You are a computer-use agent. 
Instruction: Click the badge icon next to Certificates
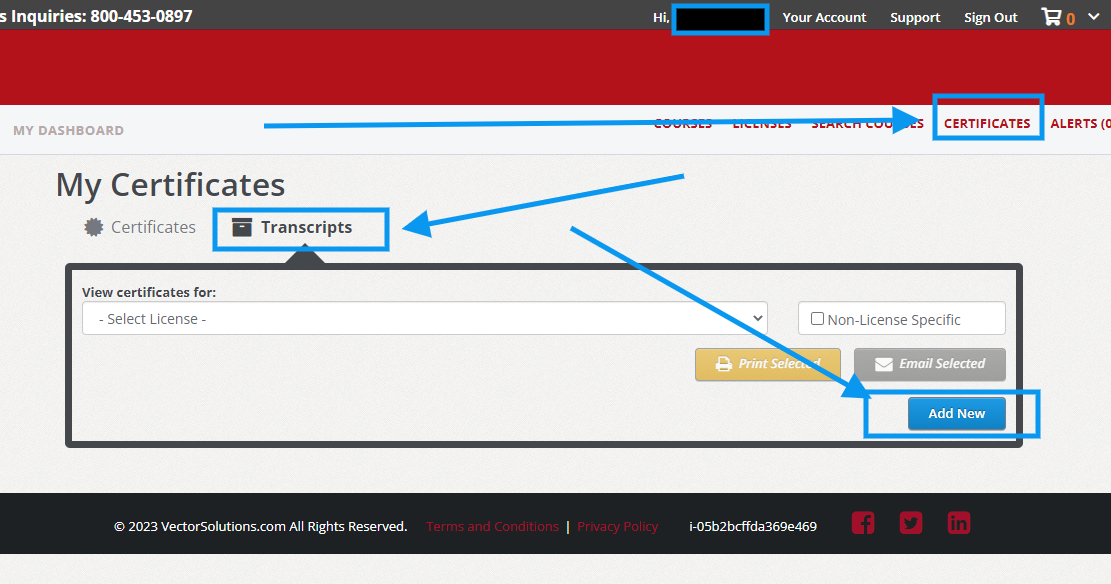tap(95, 226)
